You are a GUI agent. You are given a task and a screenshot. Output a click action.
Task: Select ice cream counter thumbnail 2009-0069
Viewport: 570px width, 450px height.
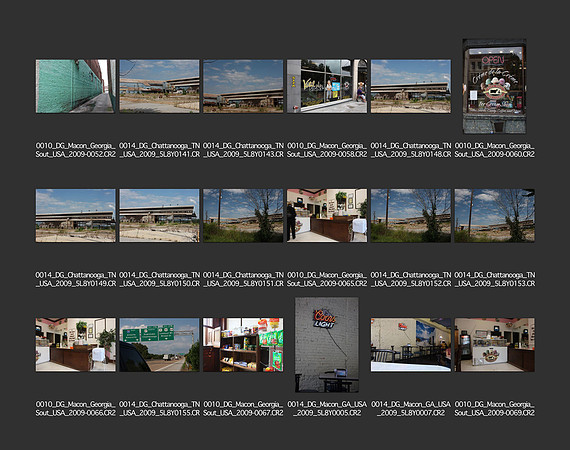(494, 345)
